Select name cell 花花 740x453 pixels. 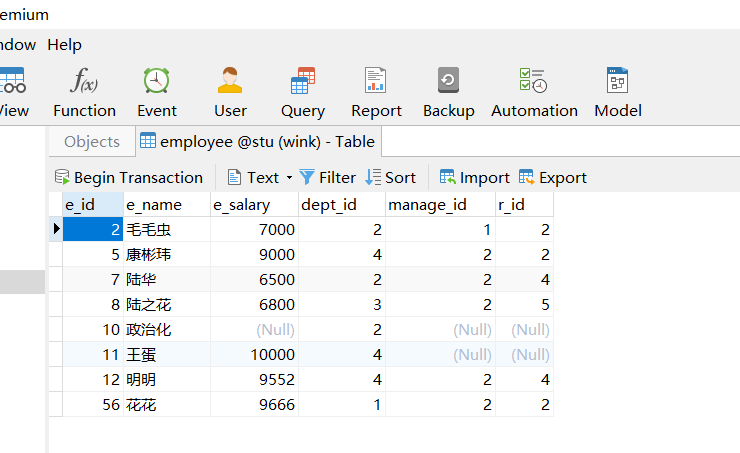167,404
